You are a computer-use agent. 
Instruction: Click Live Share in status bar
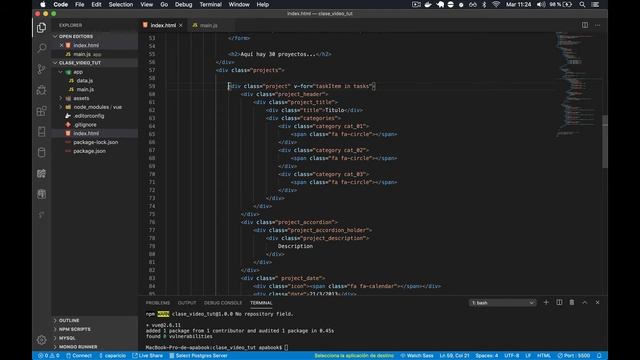coord(147,356)
